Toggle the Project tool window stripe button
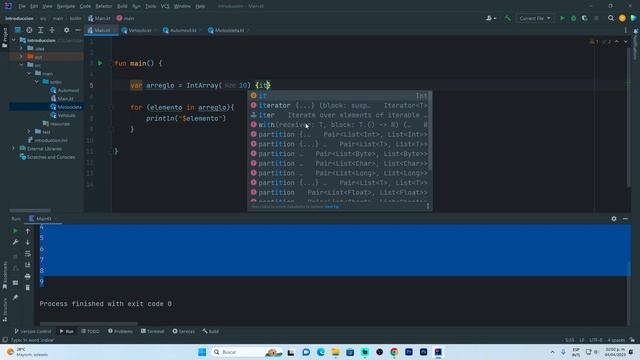The image size is (640, 360). pos(4,38)
